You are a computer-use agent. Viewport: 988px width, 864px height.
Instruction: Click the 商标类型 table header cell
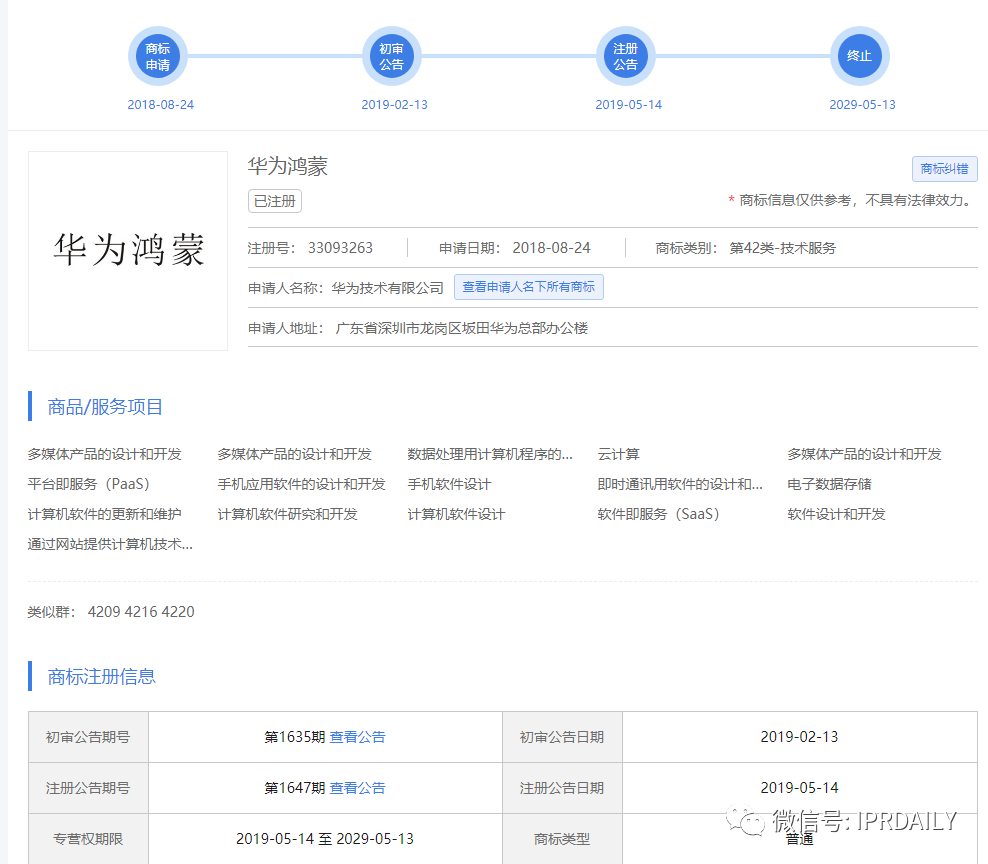(x=562, y=839)
